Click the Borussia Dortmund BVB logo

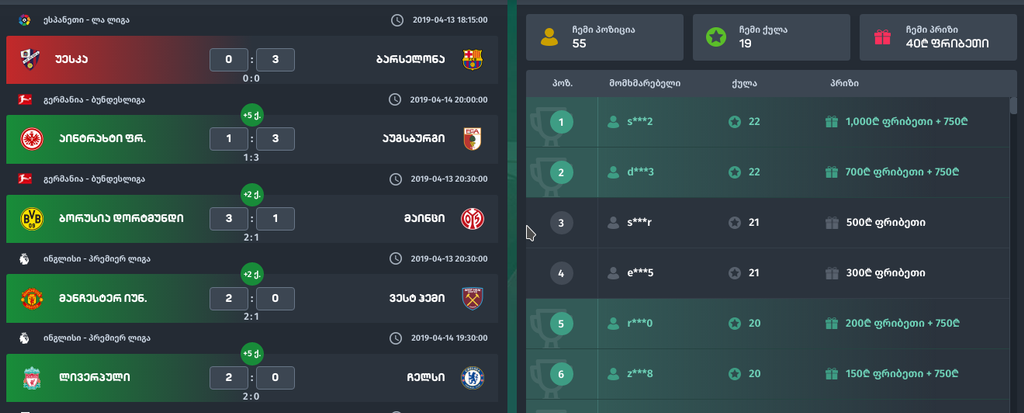tap(31, 218)
